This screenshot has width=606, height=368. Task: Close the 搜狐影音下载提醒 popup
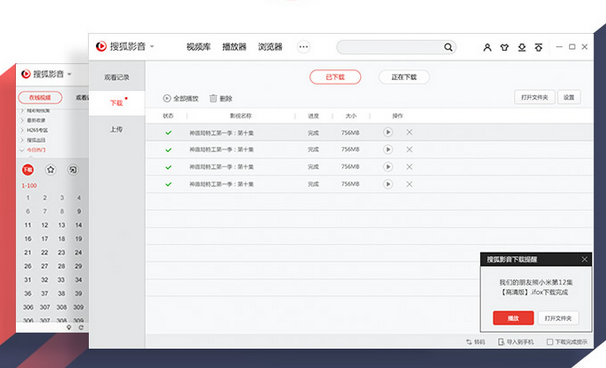[x=584, y=259]
